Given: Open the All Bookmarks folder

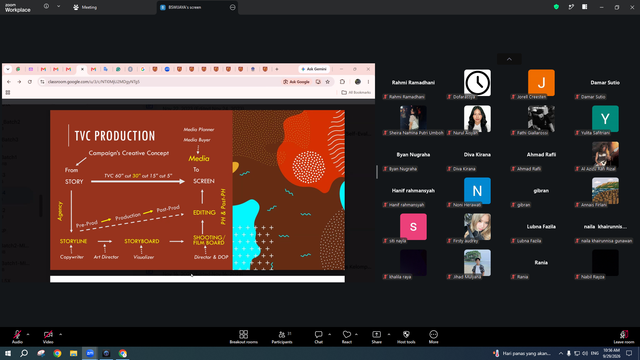Looking at the screenshot, I should (356, 93).
